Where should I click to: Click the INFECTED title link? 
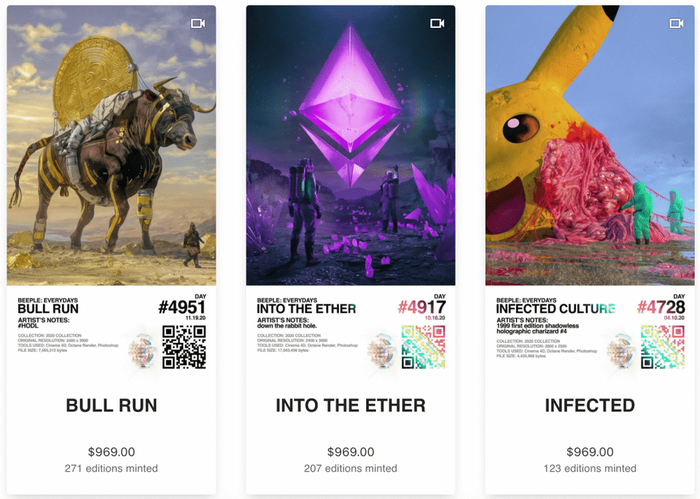click(x=590, y=405)
